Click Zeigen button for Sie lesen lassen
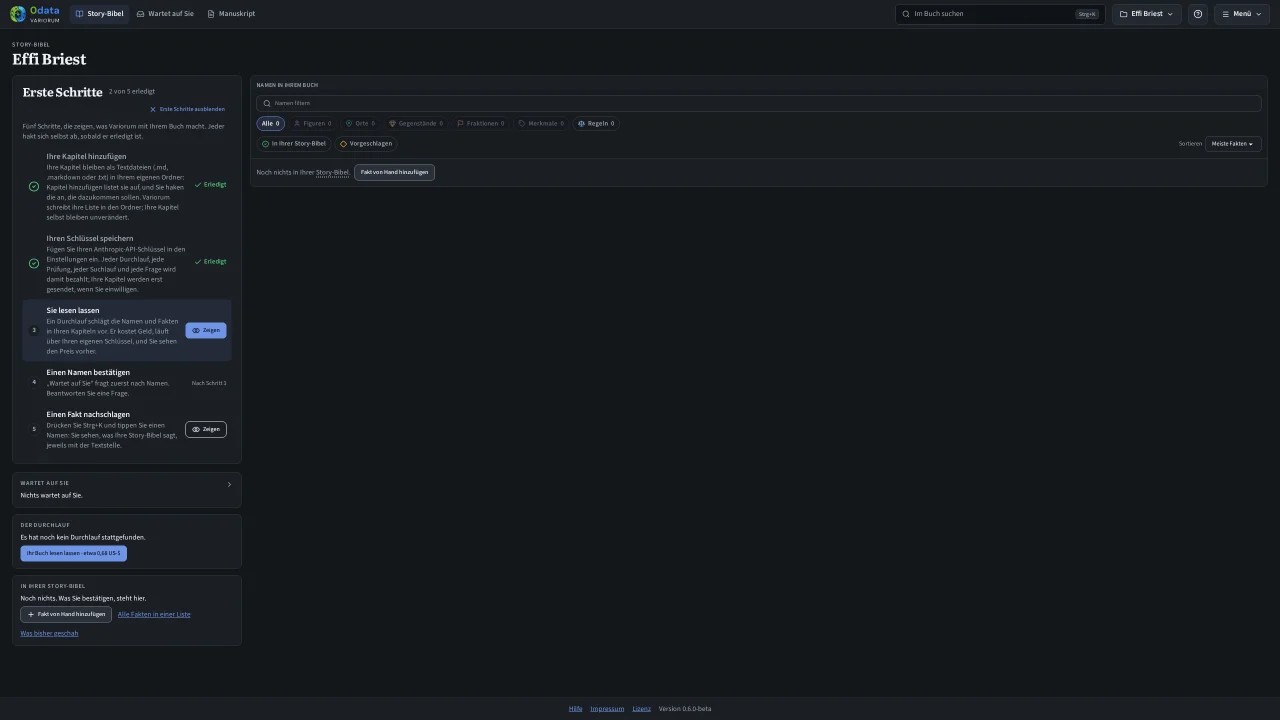Image resolution: width=1280 pixels, height=720 pixels. point(206,330)
